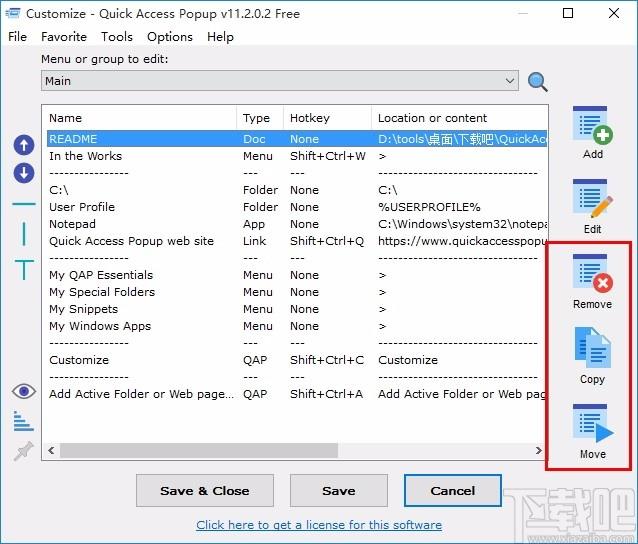
Task: Click the %USERPROFILE% location cell
Action: point(429,207)
